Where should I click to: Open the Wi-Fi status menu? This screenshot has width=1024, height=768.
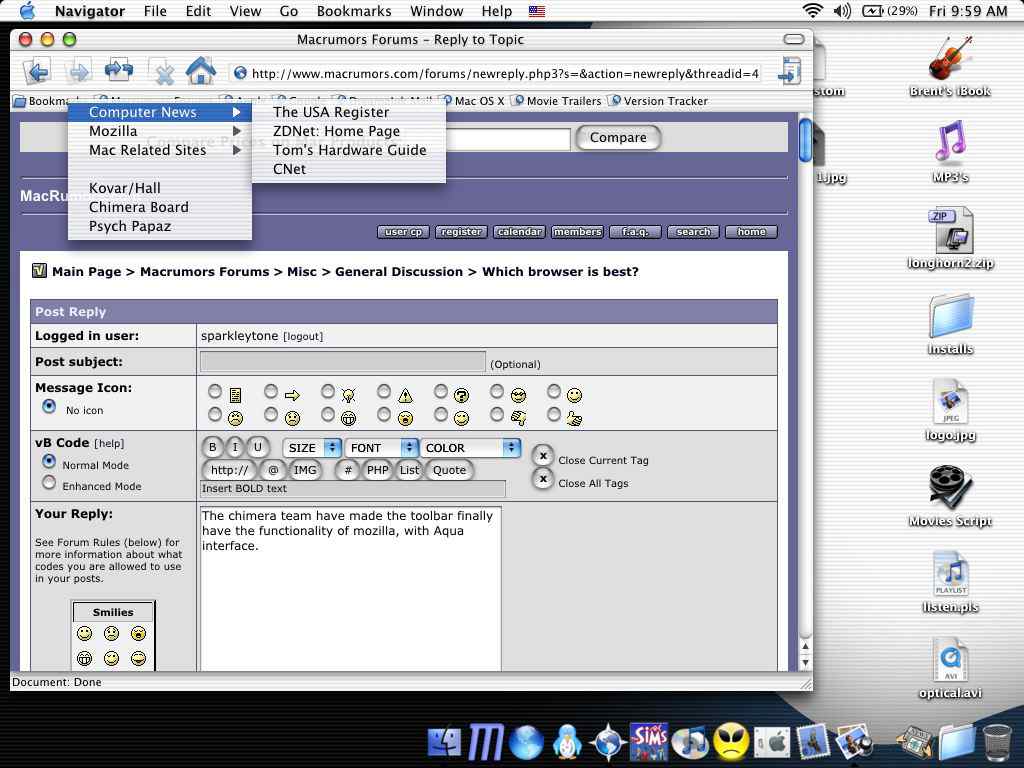pos(812,10)
